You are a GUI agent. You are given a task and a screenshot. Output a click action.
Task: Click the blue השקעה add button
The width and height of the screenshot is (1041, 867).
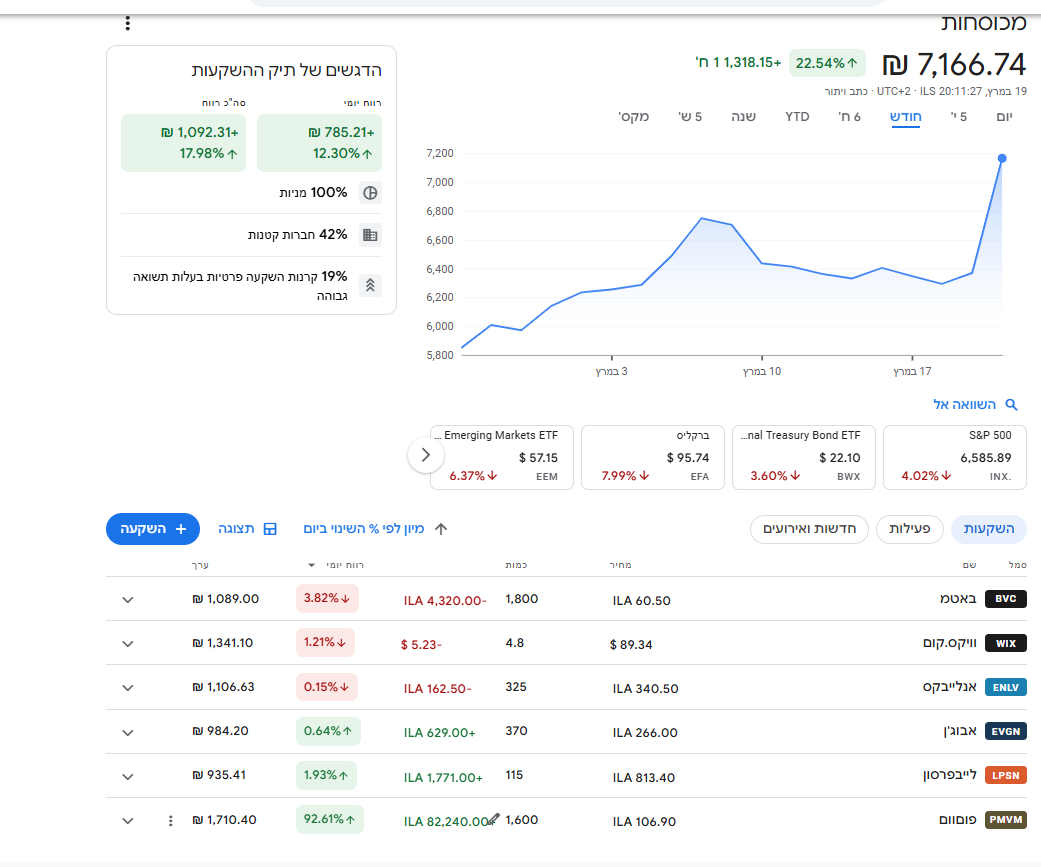pos(153,529)
